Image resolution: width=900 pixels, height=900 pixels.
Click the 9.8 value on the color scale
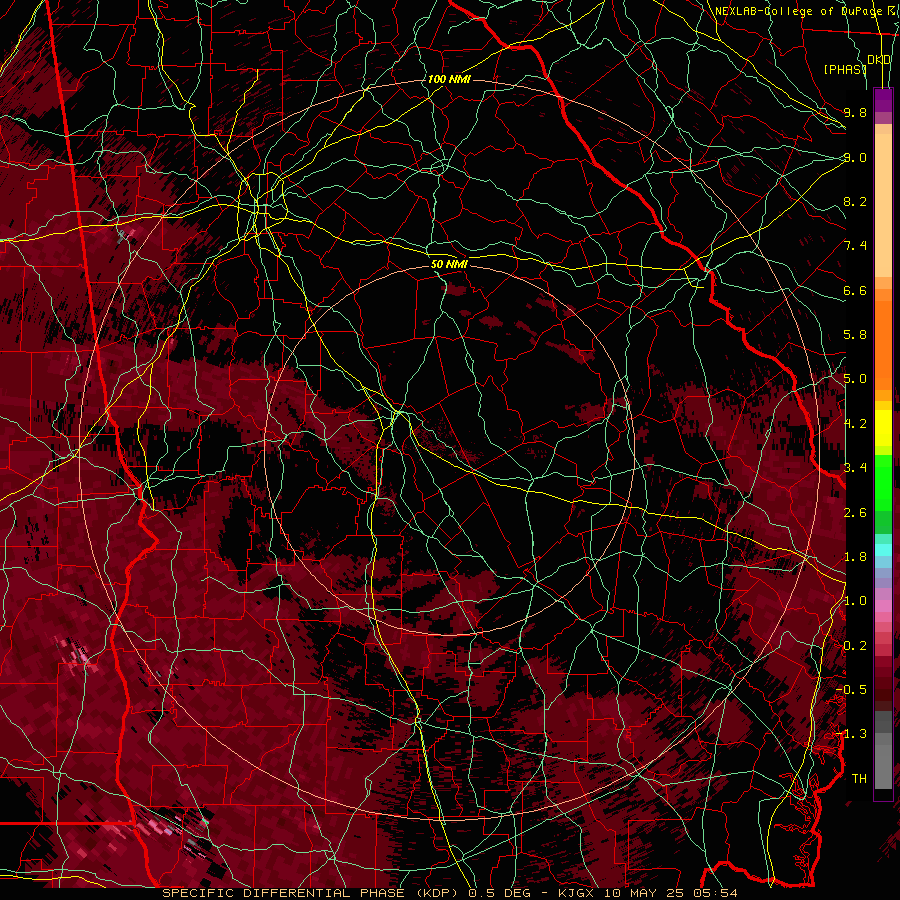click(x=855, y=112)
